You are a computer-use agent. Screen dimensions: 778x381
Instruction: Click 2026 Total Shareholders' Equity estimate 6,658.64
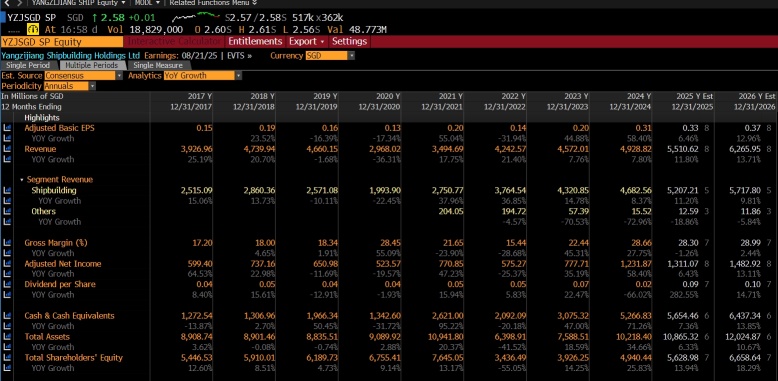coord(746,358)
